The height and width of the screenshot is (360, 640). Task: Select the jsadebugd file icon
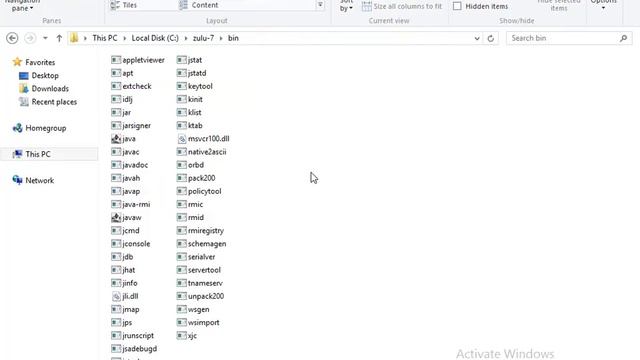[x=116, y=349]
